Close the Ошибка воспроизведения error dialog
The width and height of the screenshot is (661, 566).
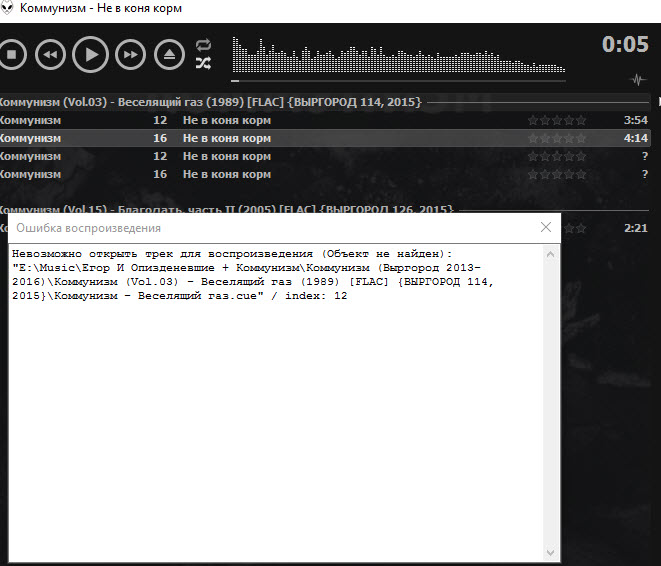(x=546, y=227)
